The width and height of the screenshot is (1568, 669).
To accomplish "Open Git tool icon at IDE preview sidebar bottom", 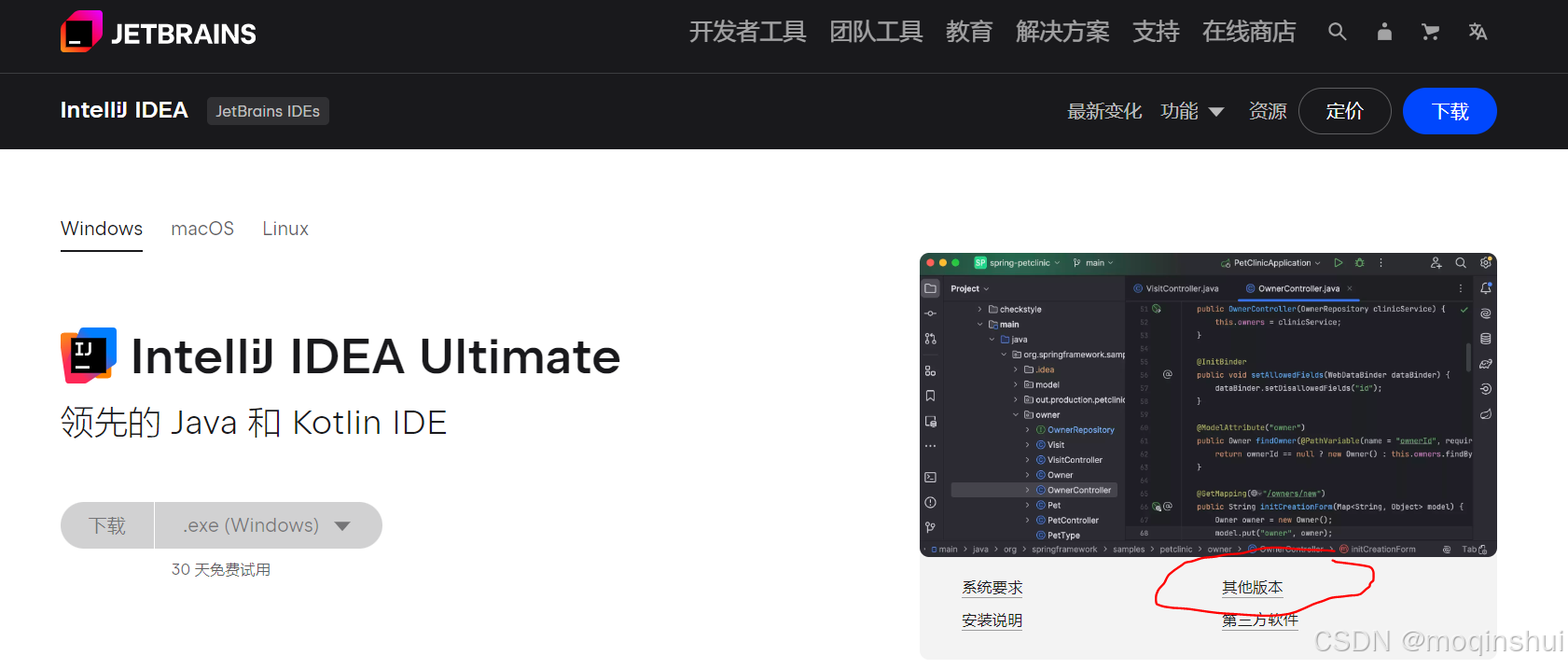I will [x=930, y=527].
